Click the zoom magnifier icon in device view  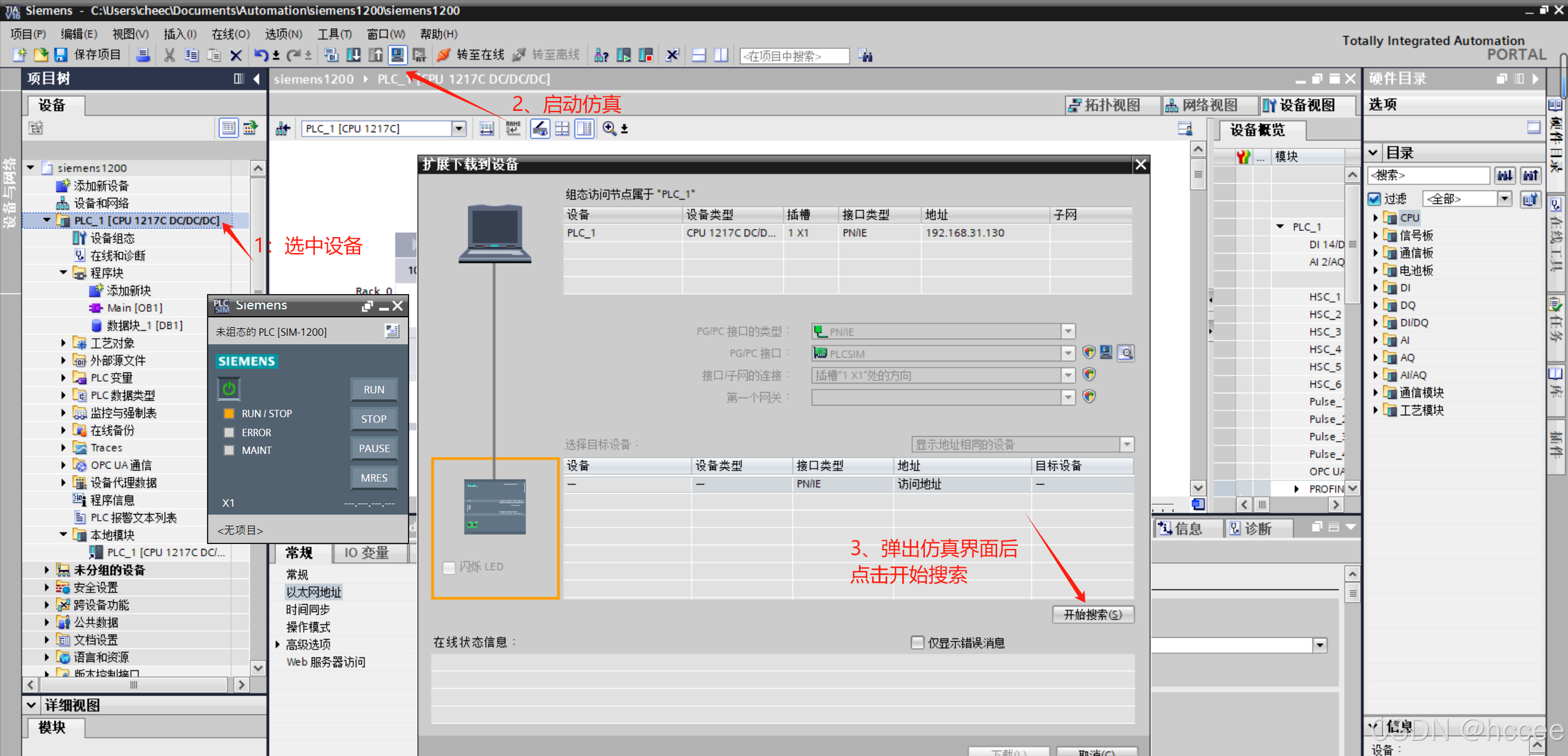(609, 128)
